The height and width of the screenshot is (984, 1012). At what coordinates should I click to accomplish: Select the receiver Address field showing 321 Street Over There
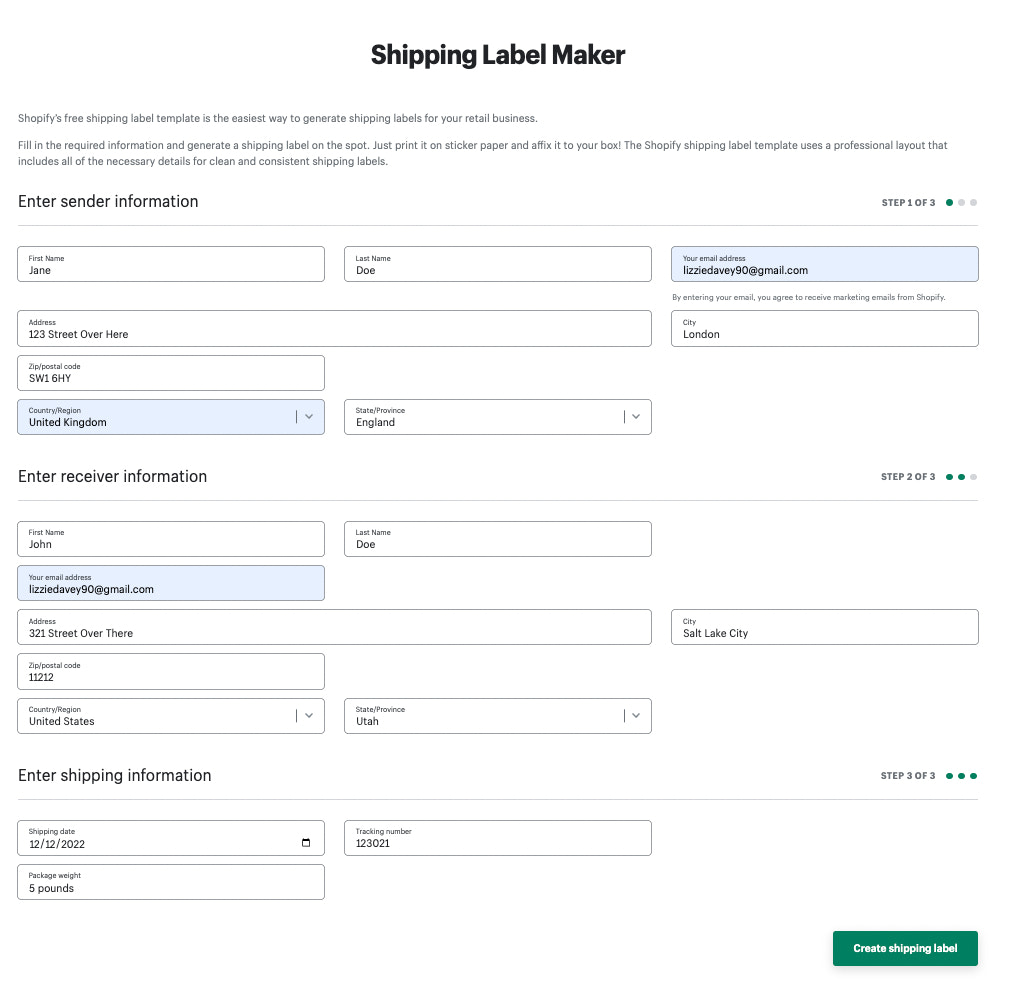[333, 627]
